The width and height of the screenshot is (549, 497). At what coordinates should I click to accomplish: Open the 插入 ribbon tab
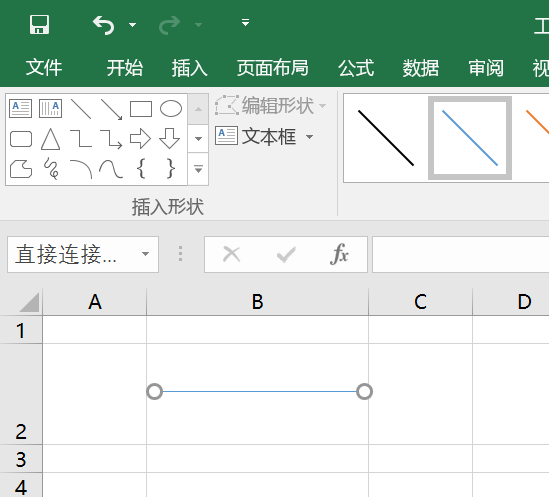tap(189, 68)
